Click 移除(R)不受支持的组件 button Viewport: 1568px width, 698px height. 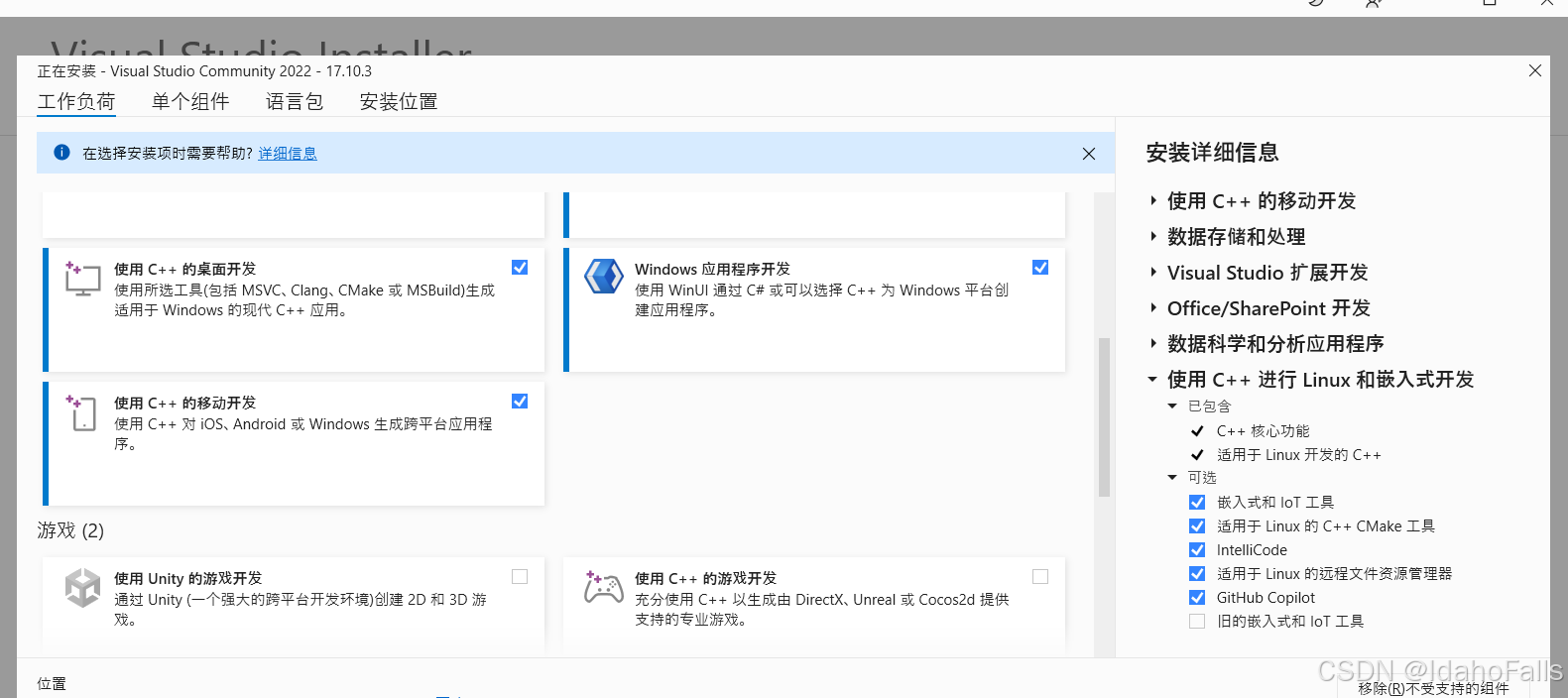(1434, 688)
